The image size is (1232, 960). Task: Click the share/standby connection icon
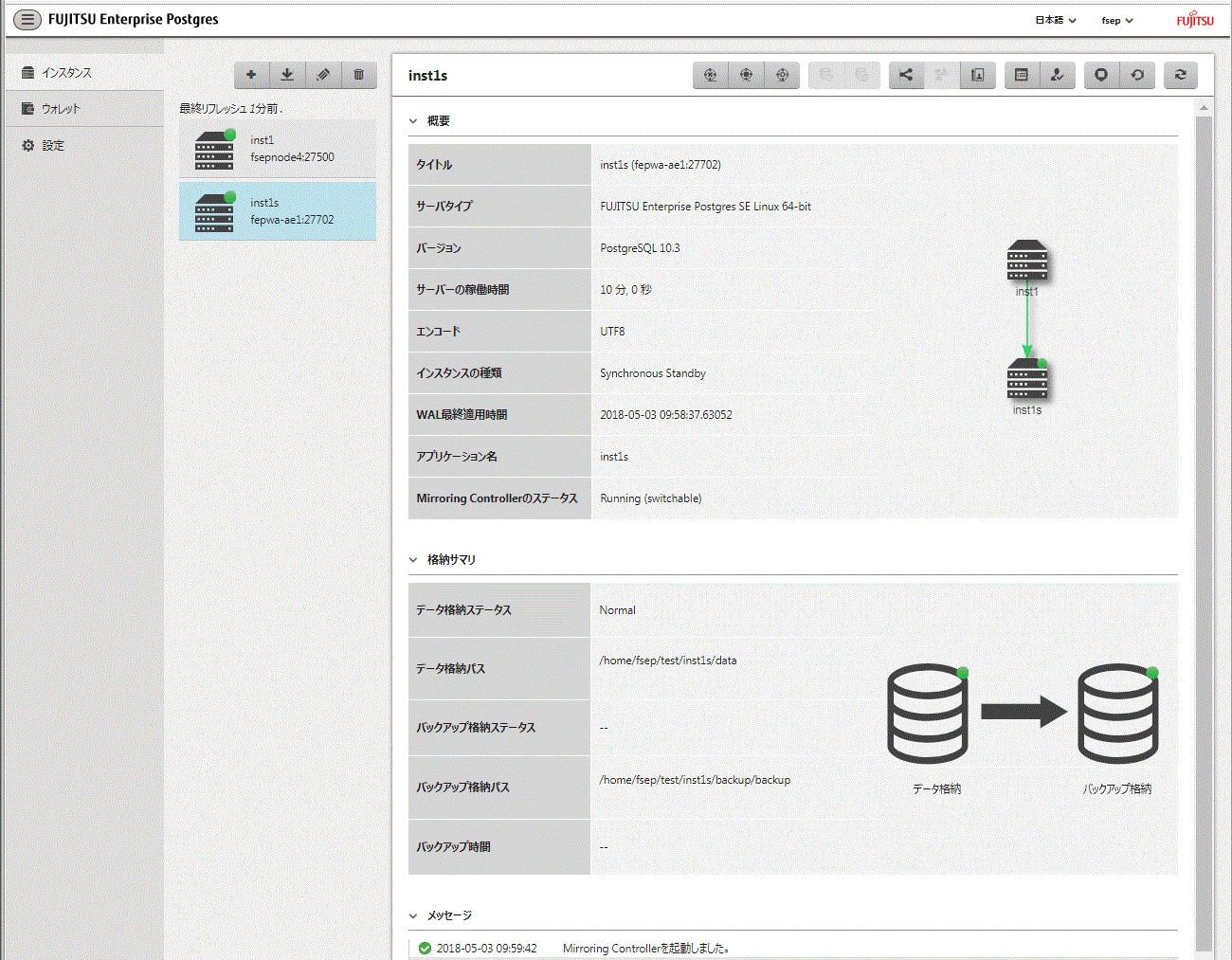click(x=906, y=75)
